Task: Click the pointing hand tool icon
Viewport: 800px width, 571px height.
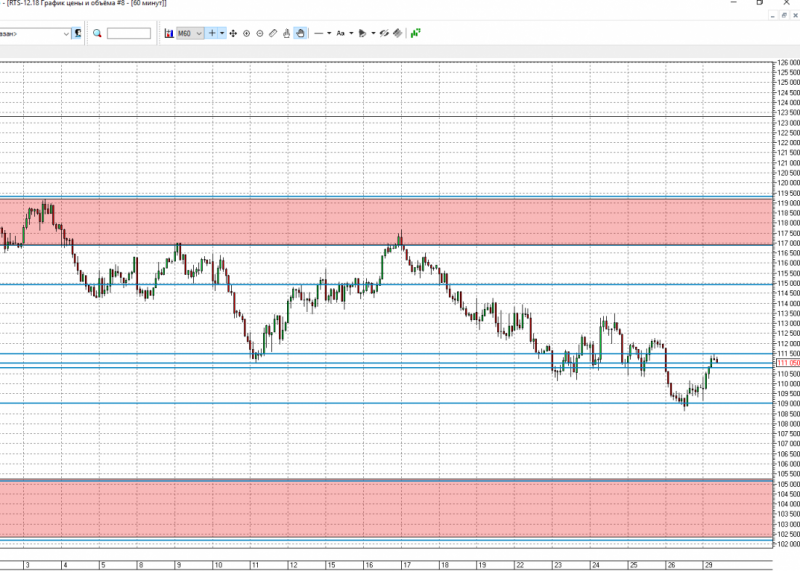Action: click(x=286, y=34)
